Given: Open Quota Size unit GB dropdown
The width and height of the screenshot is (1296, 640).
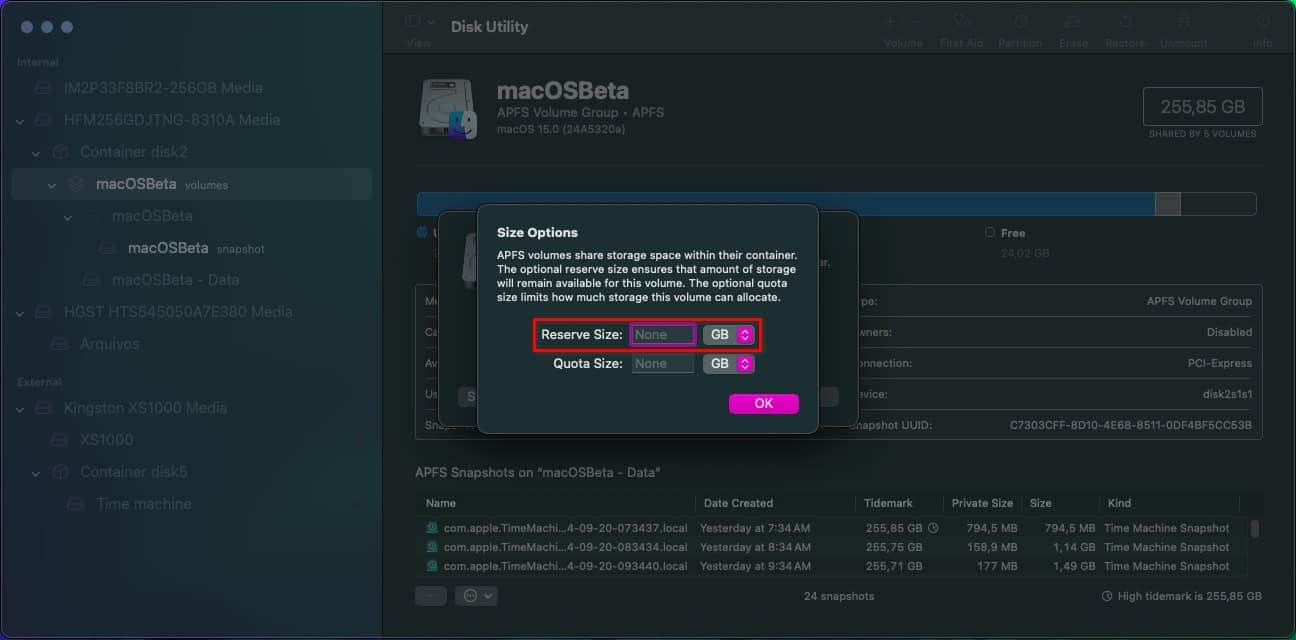Looking at the screenshot, I should pyautogui.click(x=729, y=364).
